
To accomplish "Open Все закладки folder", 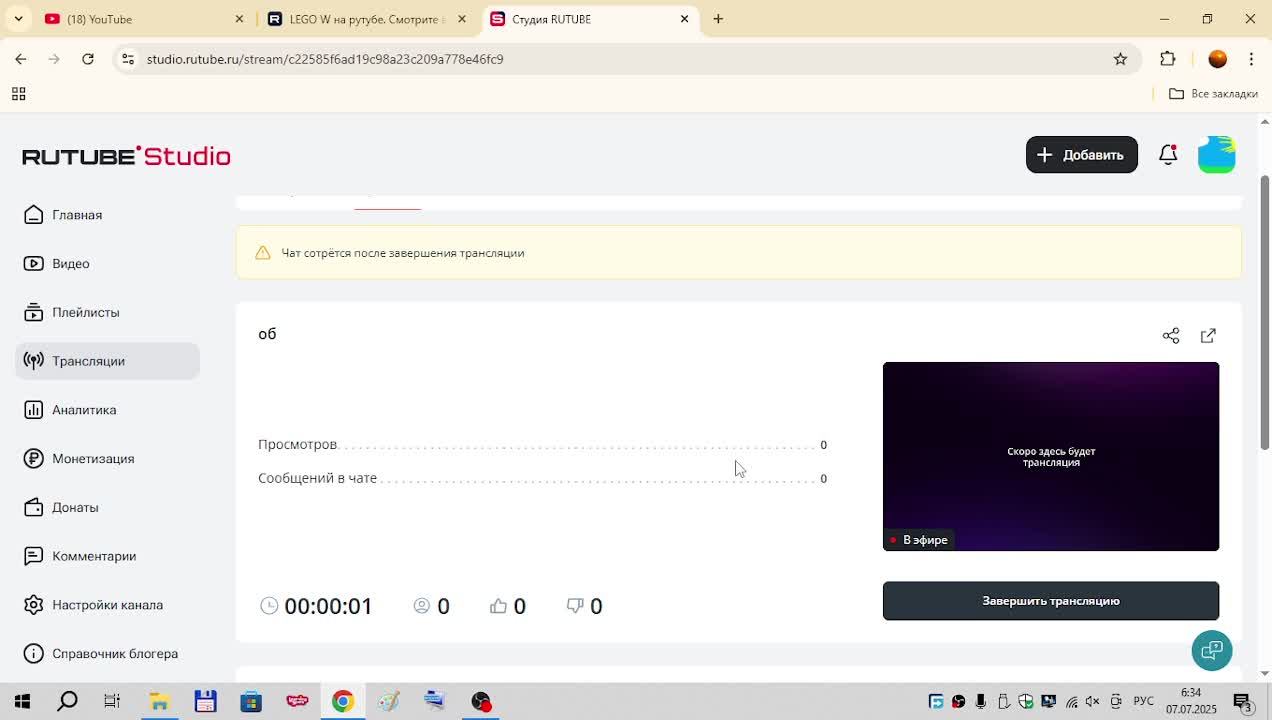I will [x=1213, y=94].
